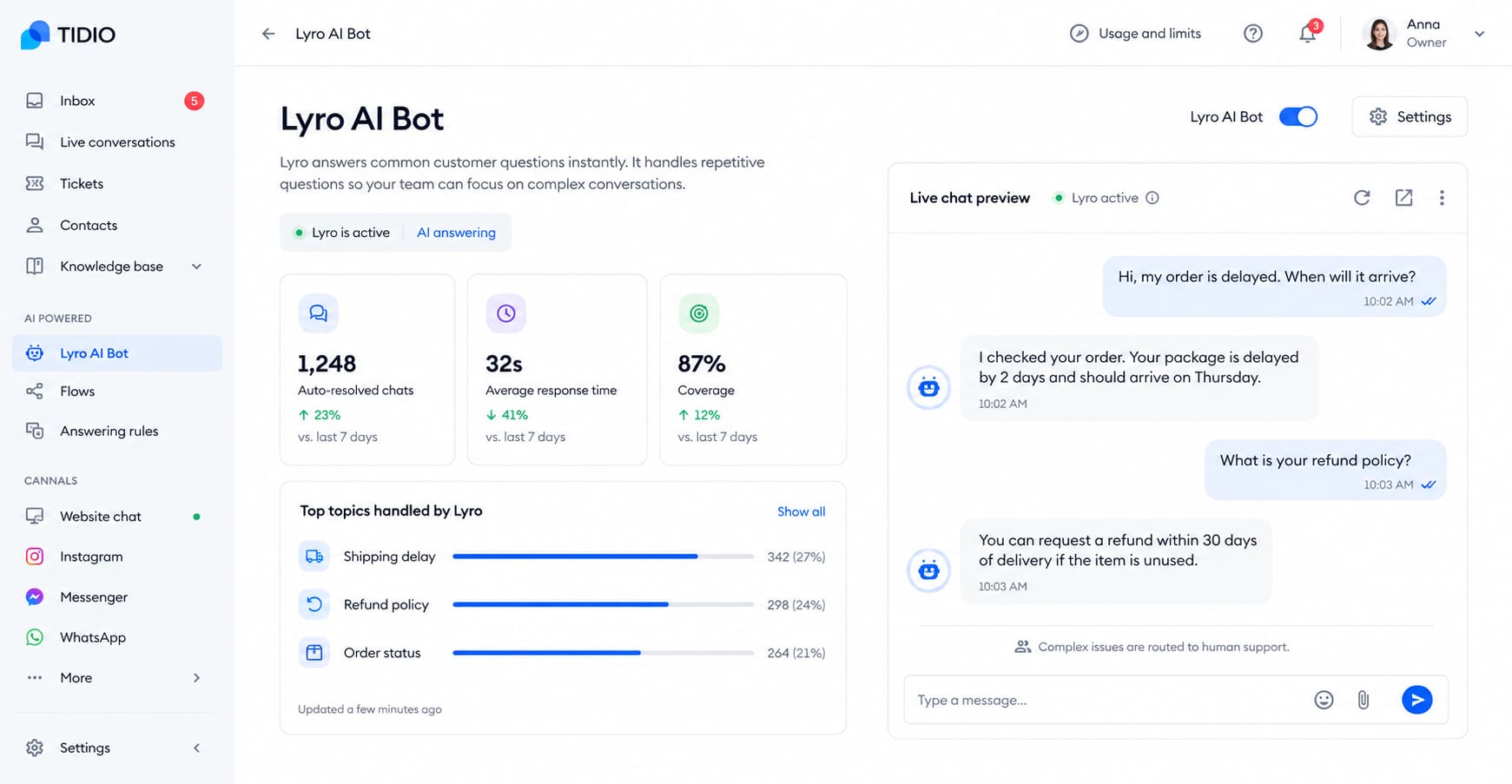Click the Lyro active info icon
1512x784 pixels.
tap(1152, 198)
